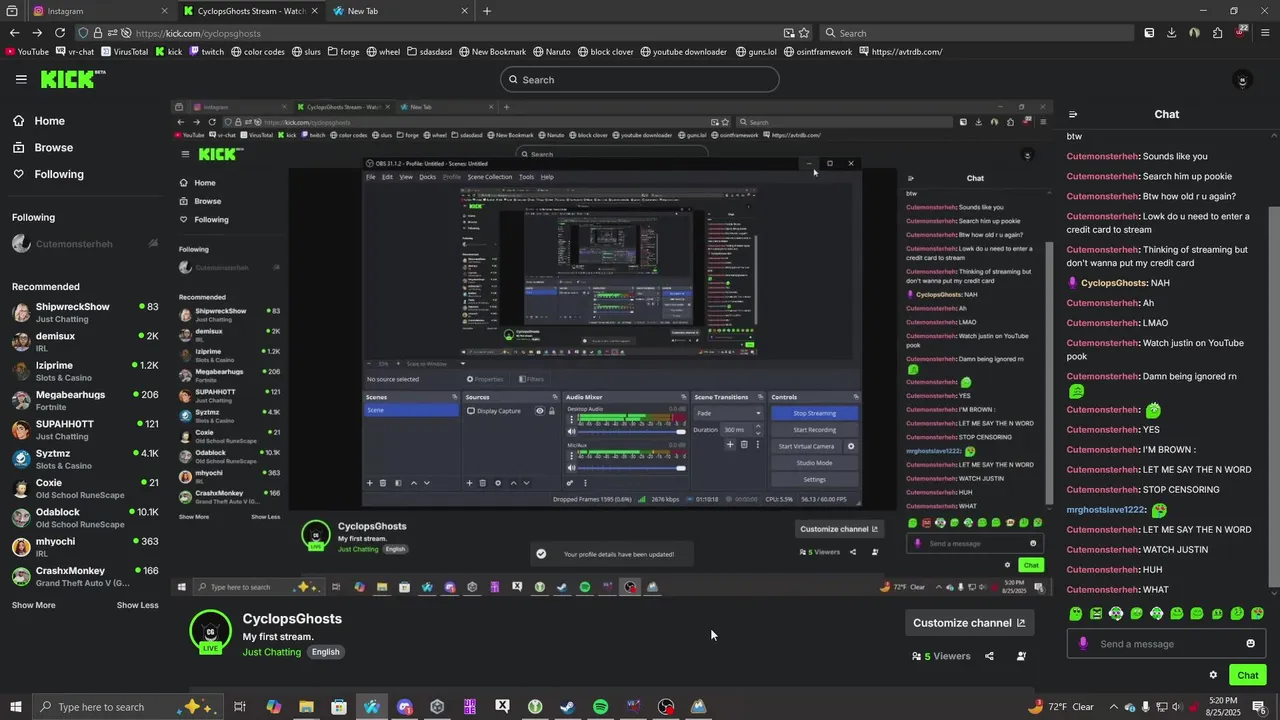Open Firefox extensions puzzle icon
Viewport: 1280px width, 720px height.
pyautogui.click(x=1217, y=33)
